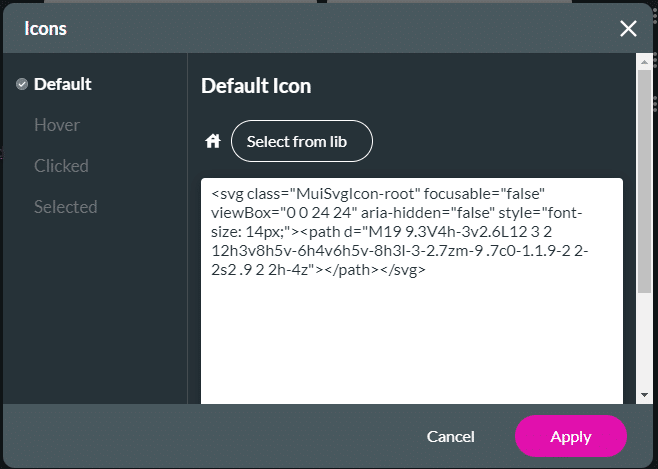The image size is (658, 469).
Task: Cancel the icon changes
Action: click(450, 436)
